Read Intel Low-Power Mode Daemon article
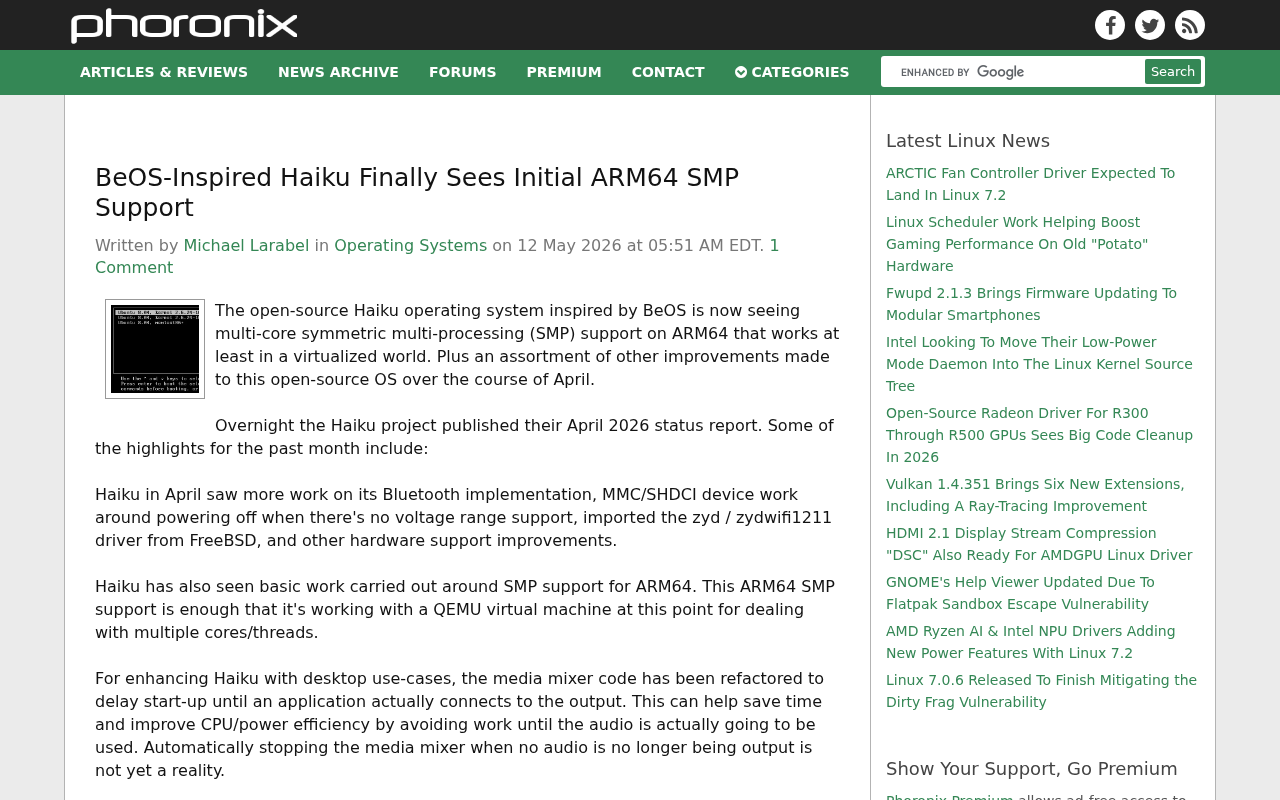 [x=1039, y=364]
